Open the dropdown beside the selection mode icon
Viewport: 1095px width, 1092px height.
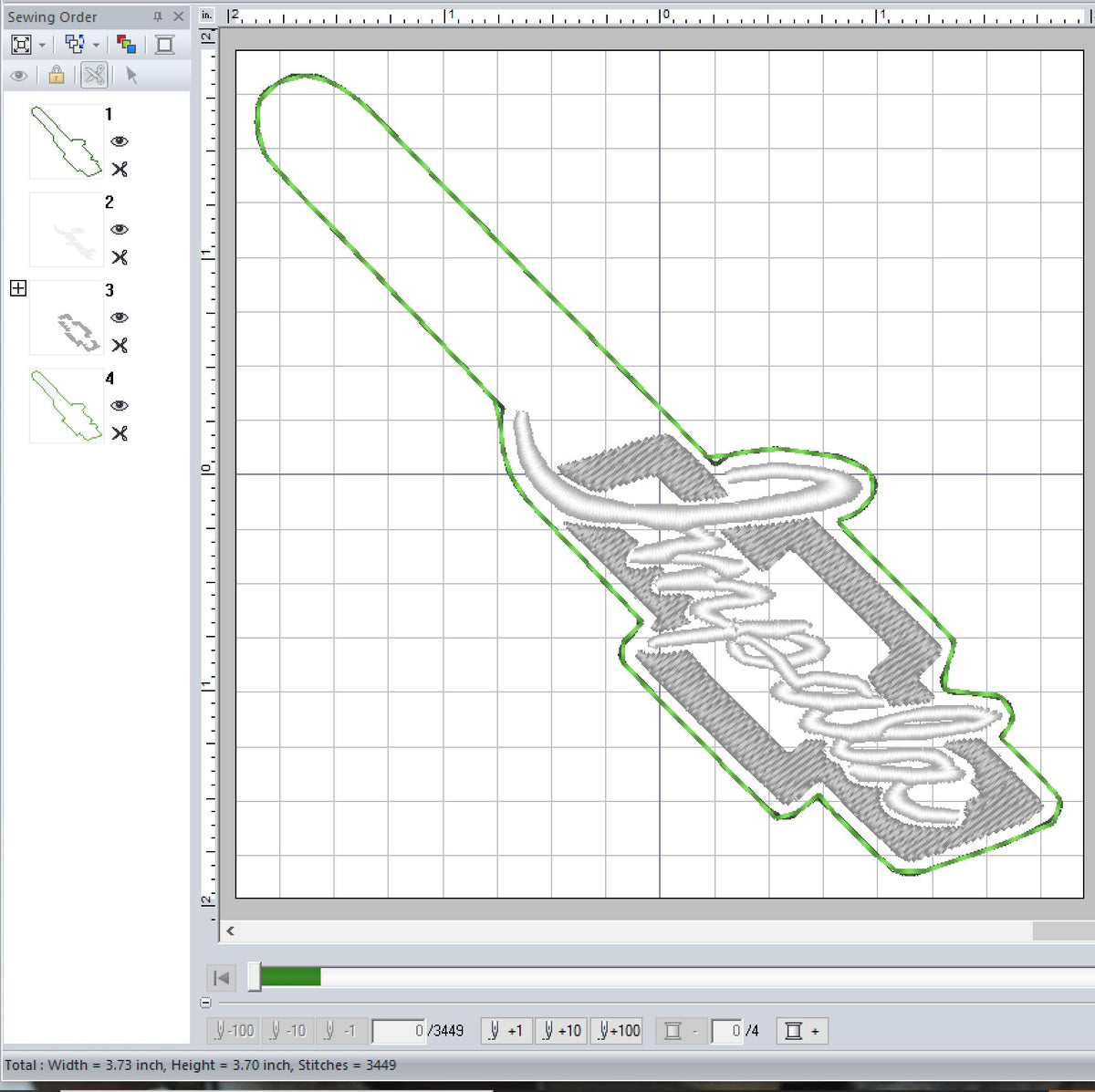tap(96, 44)
